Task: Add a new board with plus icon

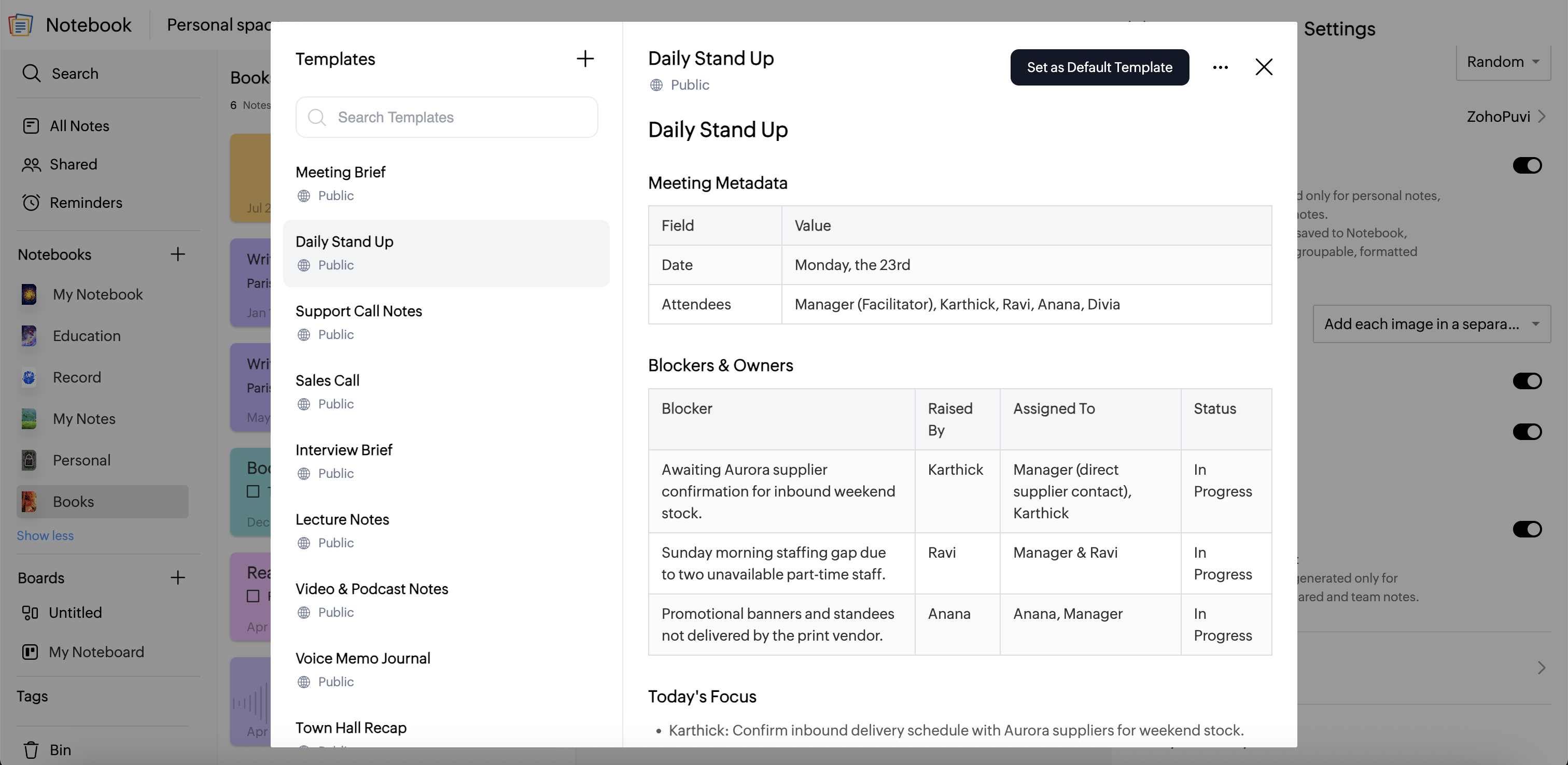Action: (178, 577)
